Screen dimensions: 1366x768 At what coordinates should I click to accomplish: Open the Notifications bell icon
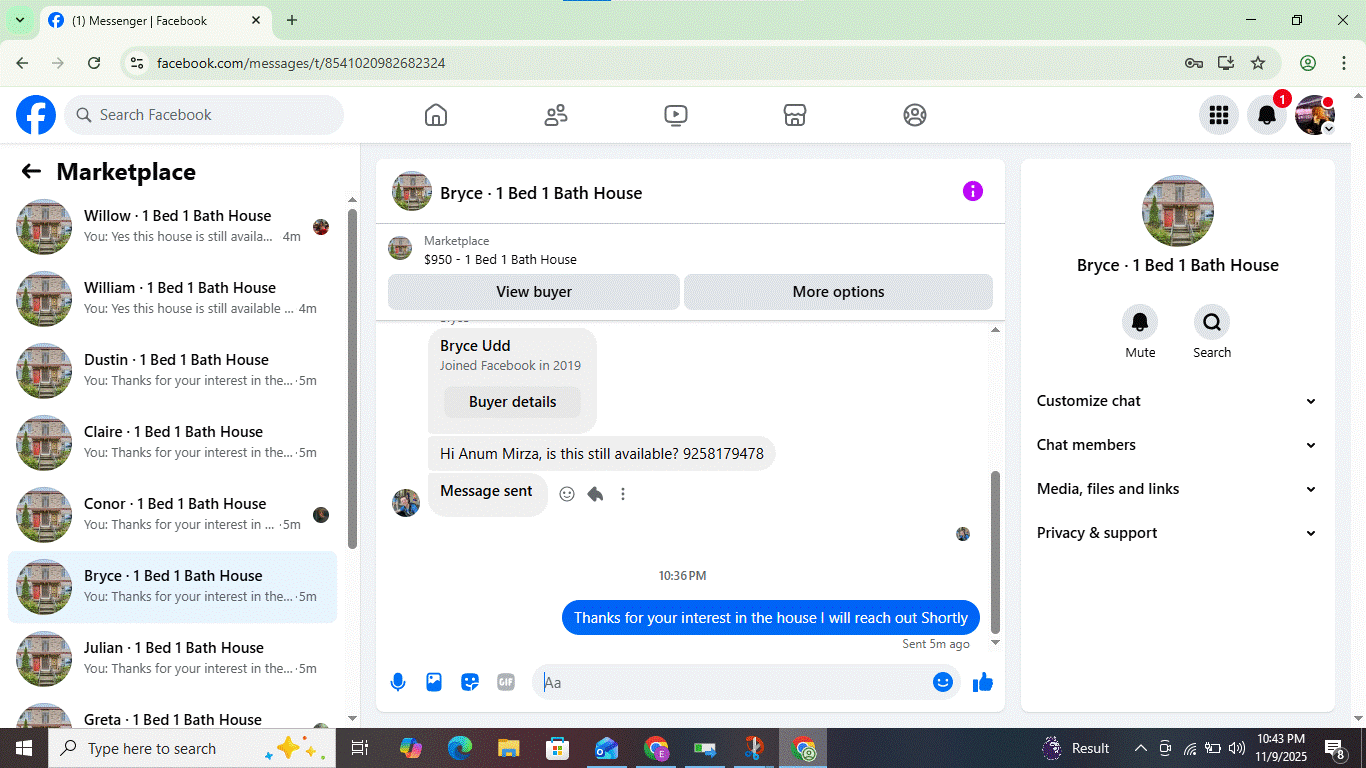coord(1267,115)
